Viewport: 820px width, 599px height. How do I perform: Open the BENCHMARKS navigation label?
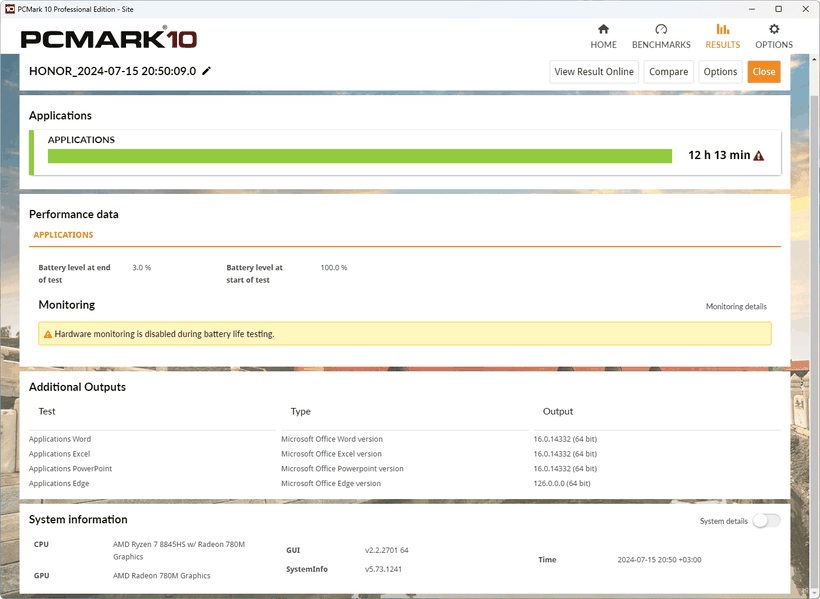pos(661,44)
